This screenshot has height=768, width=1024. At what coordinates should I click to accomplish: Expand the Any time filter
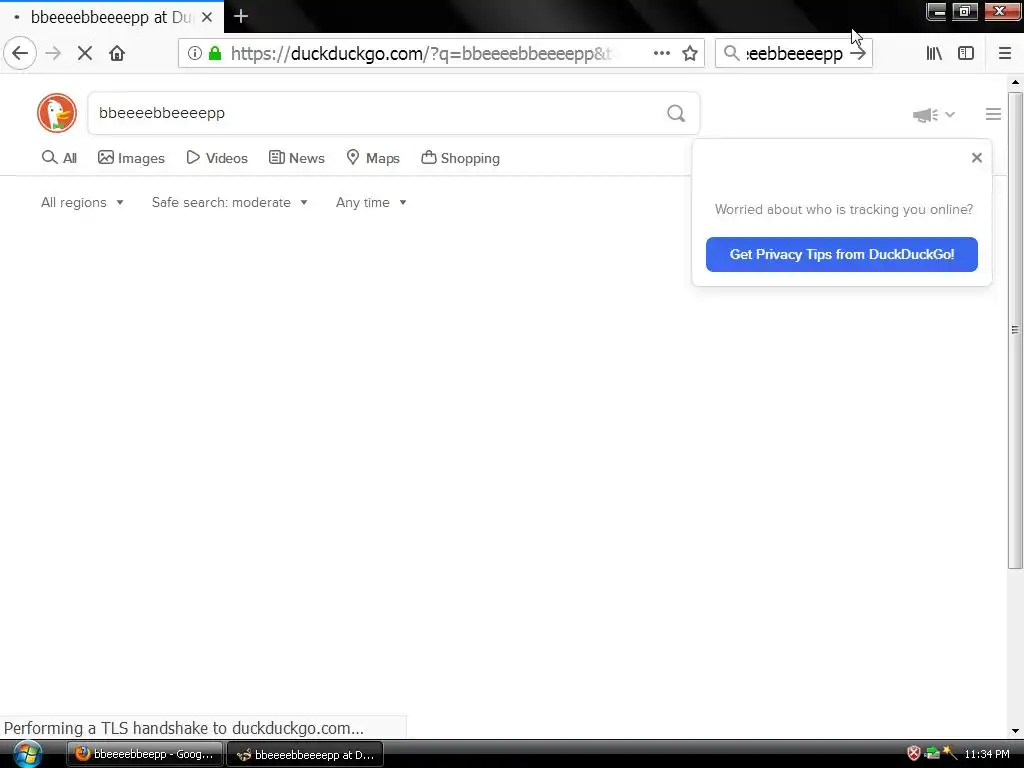(x=371, y=202)
